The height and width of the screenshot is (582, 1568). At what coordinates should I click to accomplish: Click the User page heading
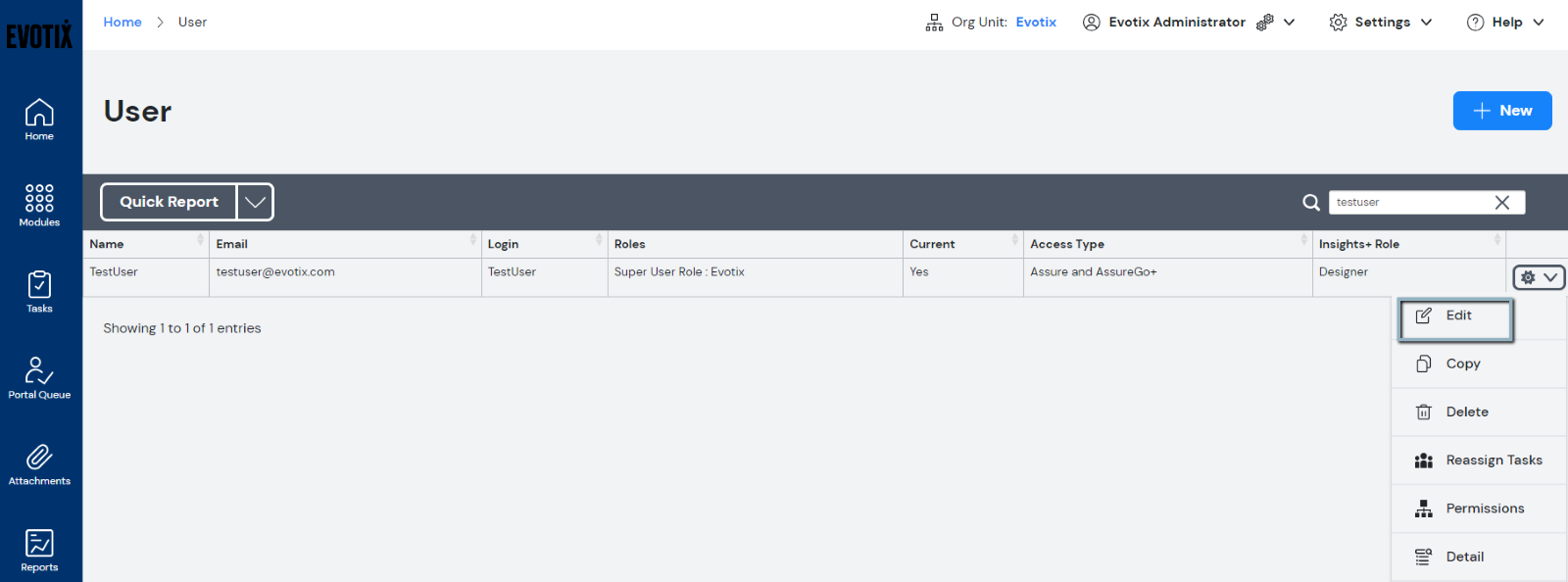click(137, 112)
